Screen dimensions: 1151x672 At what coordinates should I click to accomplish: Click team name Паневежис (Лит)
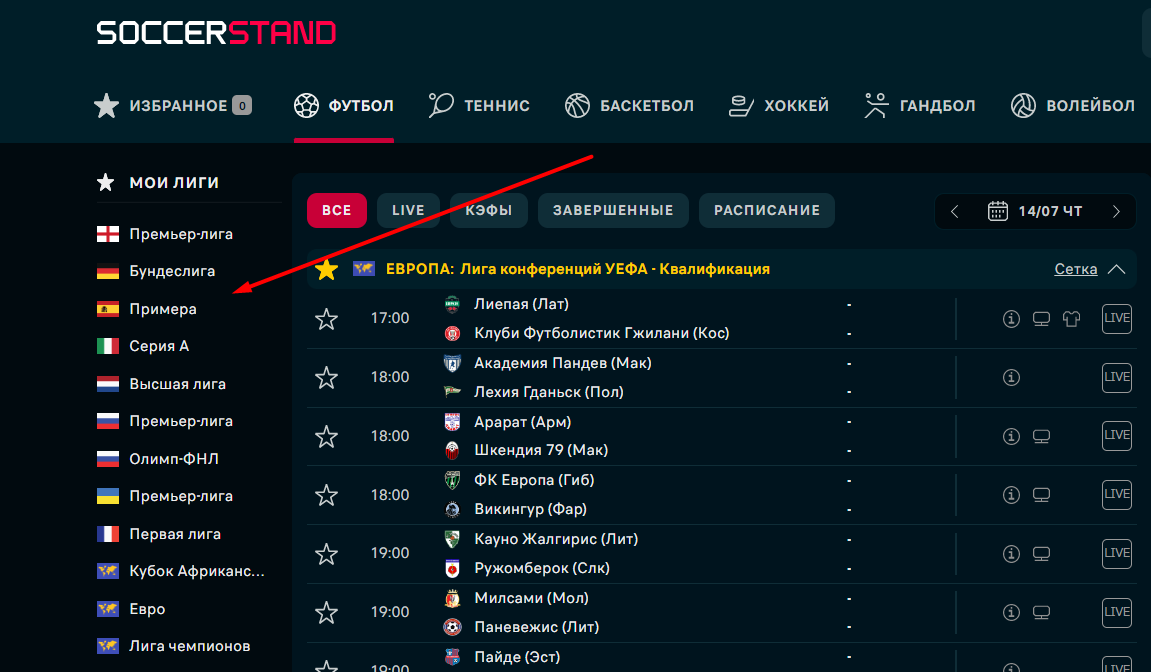coord(537,627)
